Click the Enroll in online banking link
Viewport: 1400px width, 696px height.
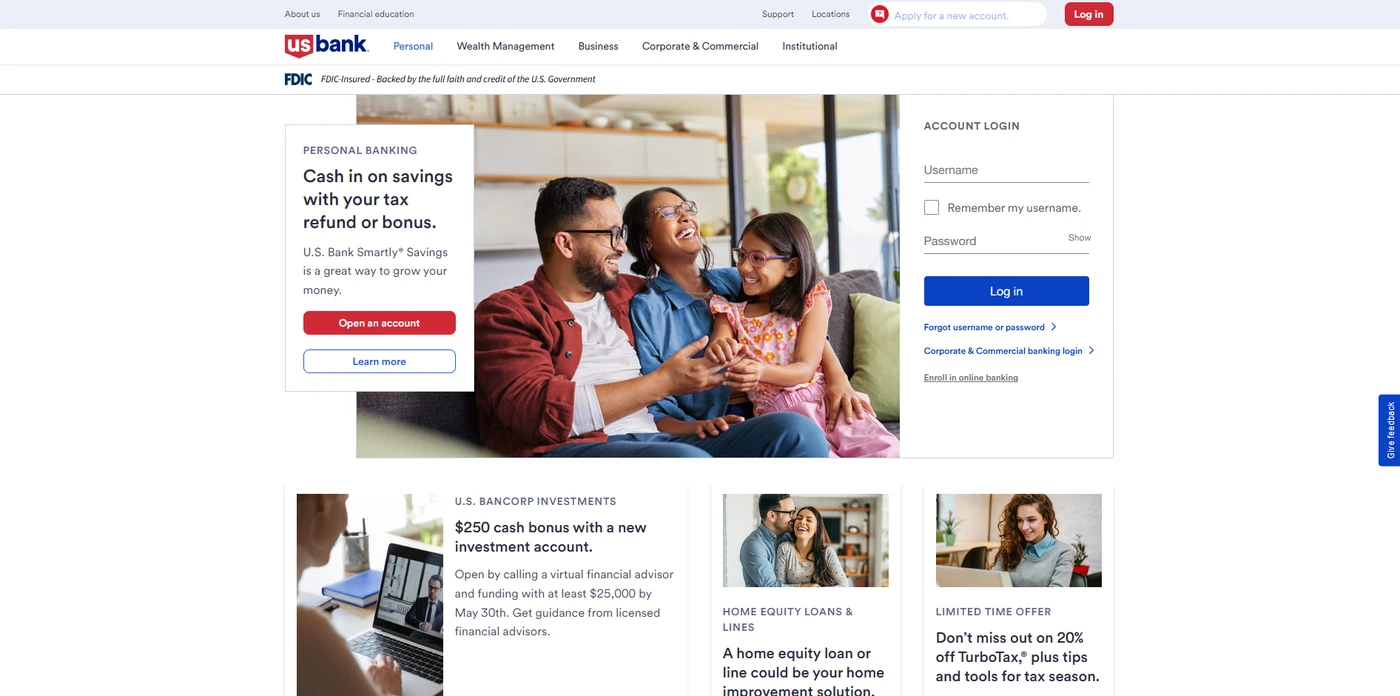click(971, 378)
